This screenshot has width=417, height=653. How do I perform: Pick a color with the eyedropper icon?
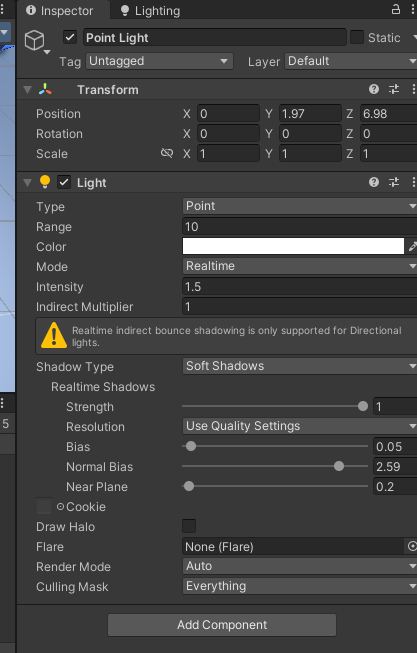[x=412, y=247]
